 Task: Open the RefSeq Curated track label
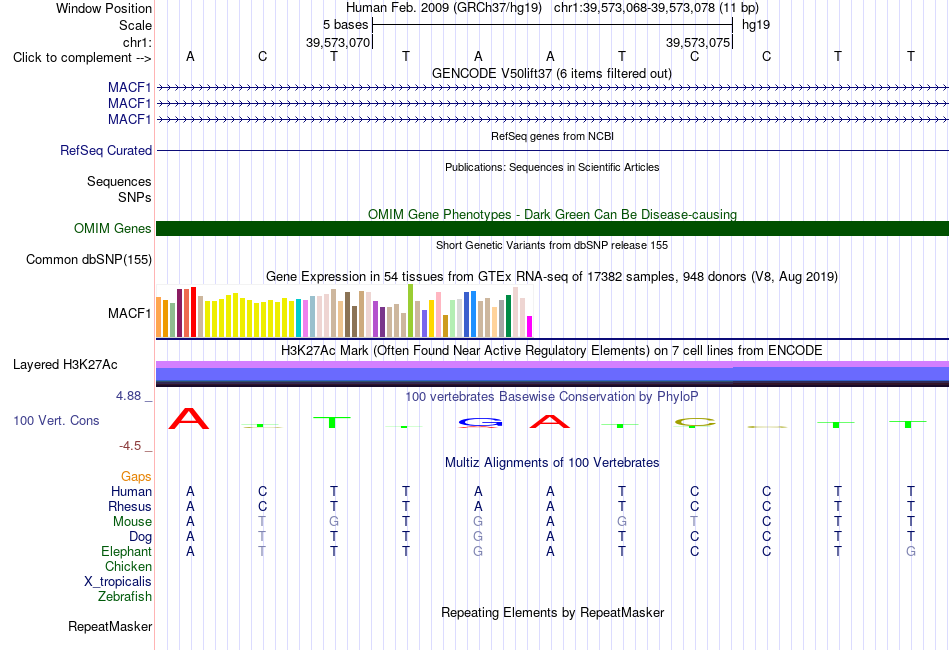(105, 150)
